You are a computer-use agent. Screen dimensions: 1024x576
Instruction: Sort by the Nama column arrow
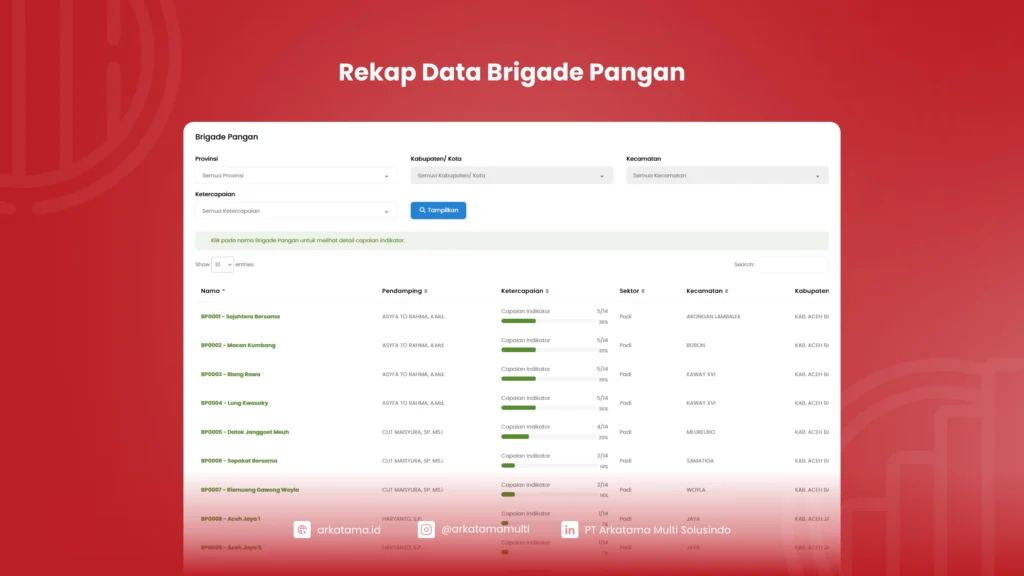pos(223,291)
